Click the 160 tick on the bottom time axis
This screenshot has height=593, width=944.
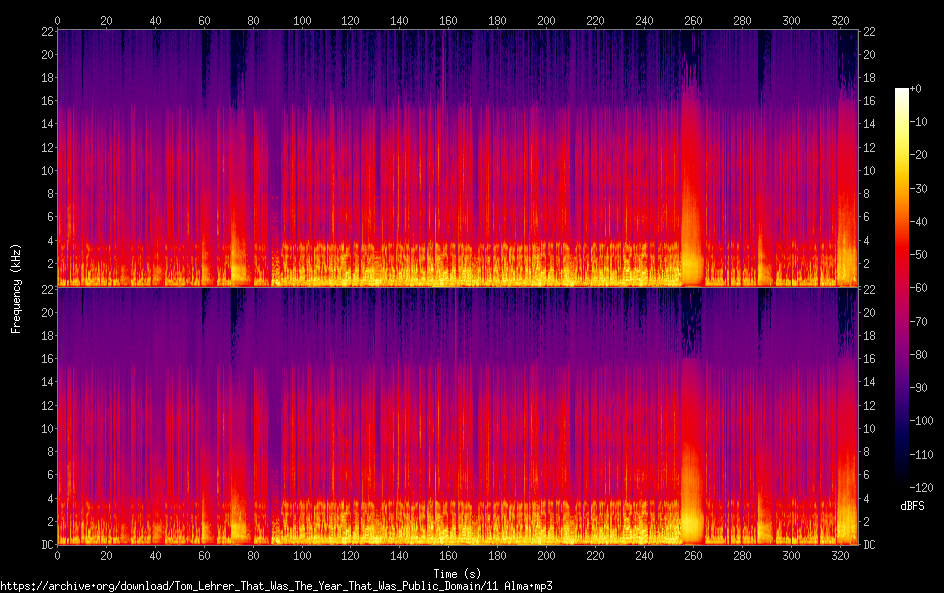449,555
